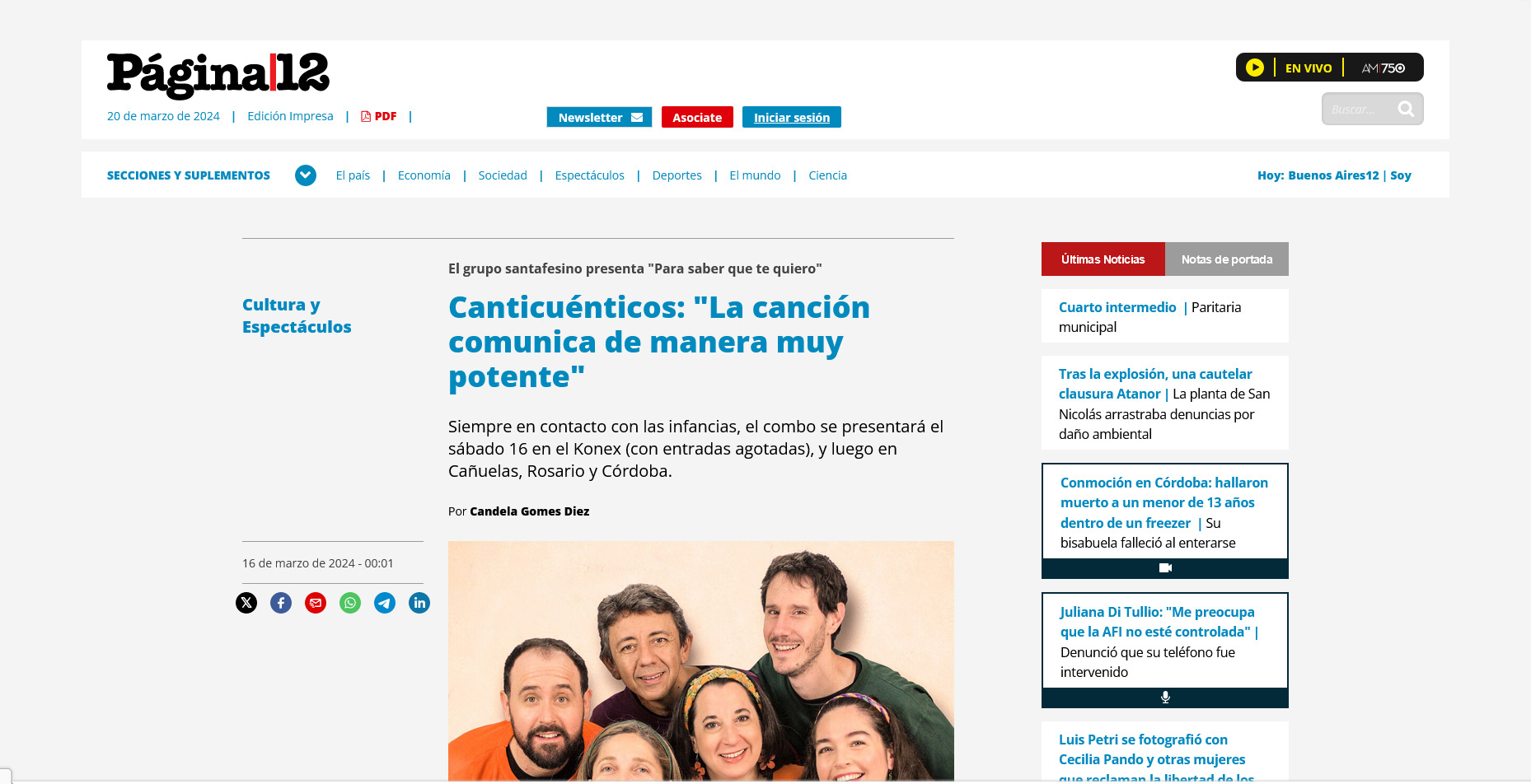Switch to Notas de portada tab
Viewport: 1531px width, 784px height.
[1227, 259]
